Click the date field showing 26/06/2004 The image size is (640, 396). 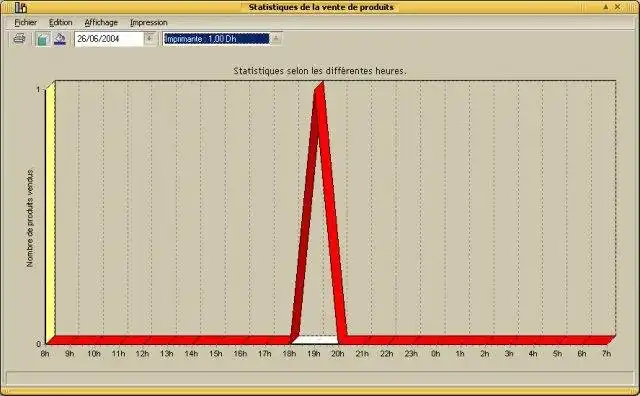tap(109, 39)
